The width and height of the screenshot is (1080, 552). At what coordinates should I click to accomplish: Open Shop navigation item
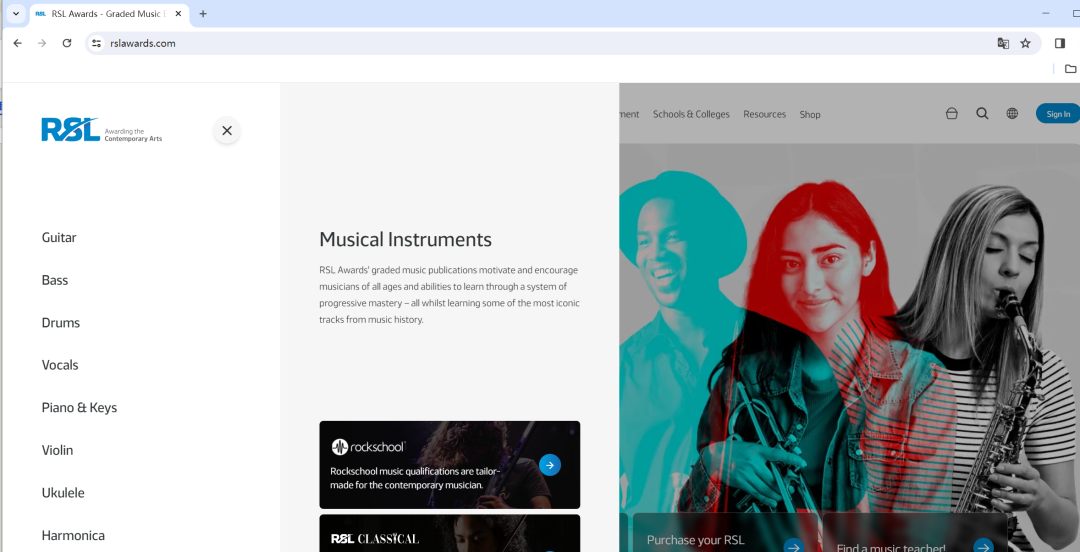(x=810, y=114)
